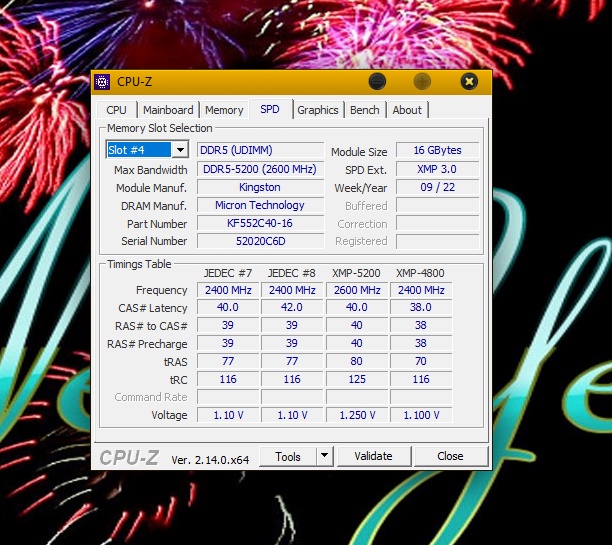Click the Memory Slot Selection group title

click(x=160, y=128)
